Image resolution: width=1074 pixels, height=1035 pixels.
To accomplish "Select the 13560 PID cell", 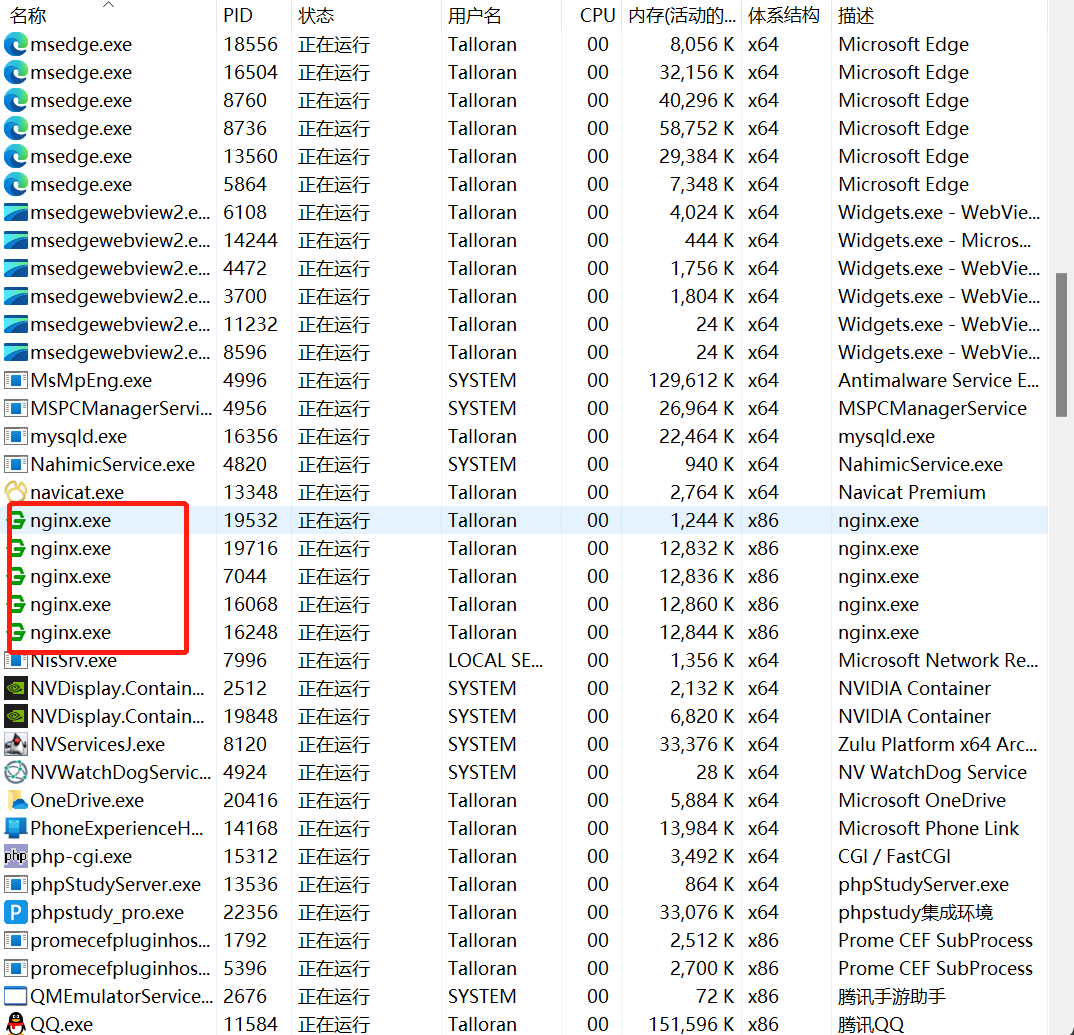I will click(x=250, y=157).
